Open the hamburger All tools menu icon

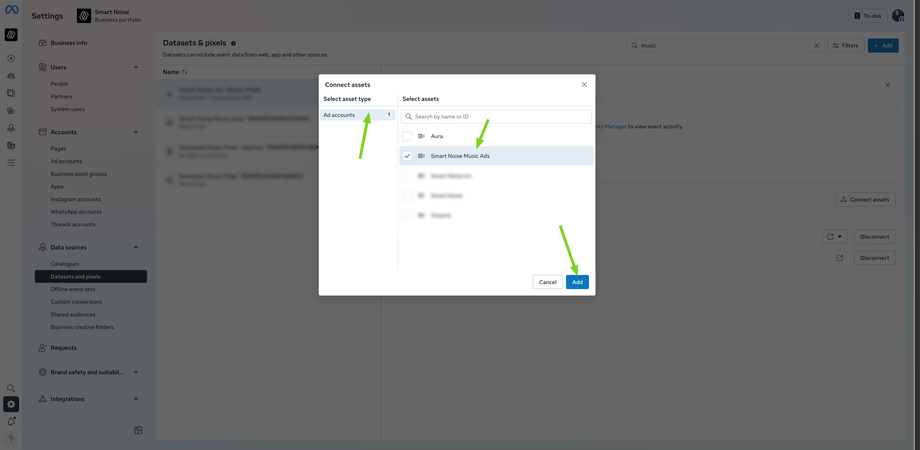tap(11, 163)
